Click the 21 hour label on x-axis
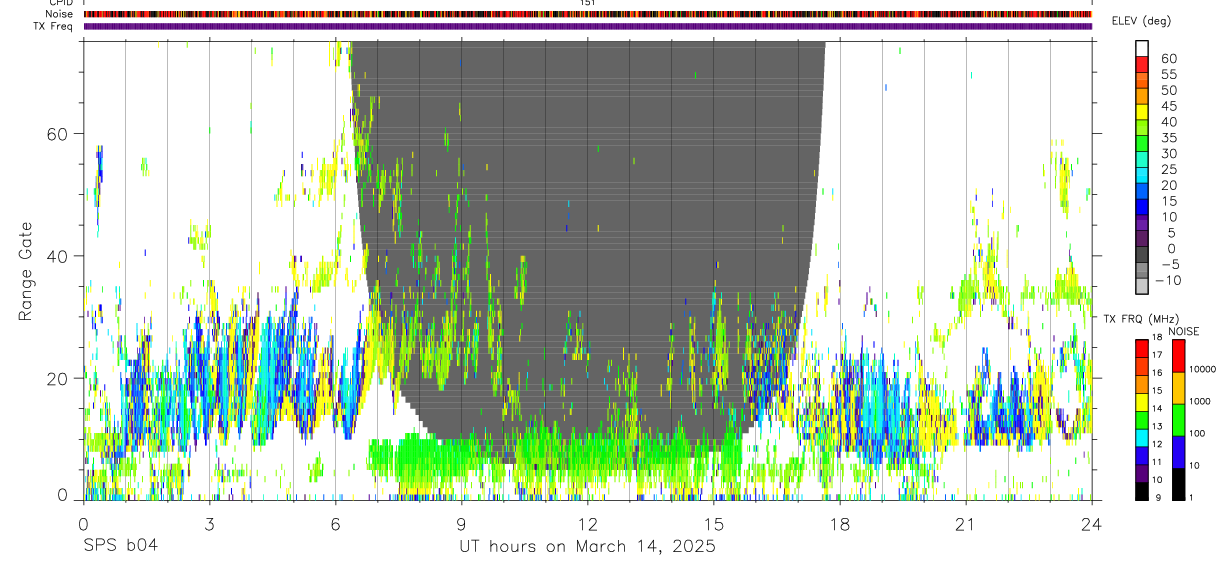Image resolution: width=1228 pixels, height=567 pixels. [966, 523]
